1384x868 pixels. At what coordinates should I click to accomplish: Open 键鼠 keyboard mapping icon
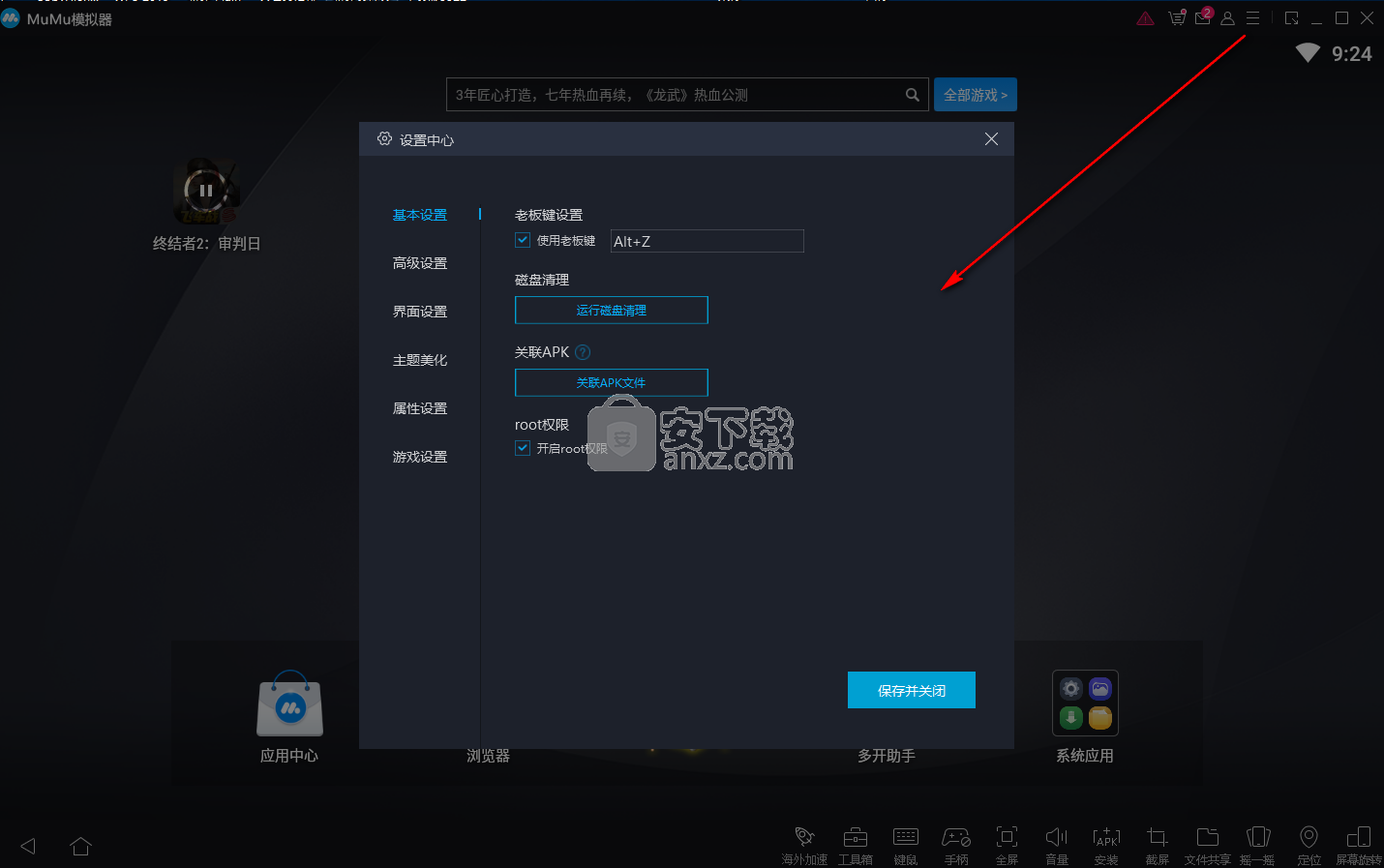coord(906,837)
